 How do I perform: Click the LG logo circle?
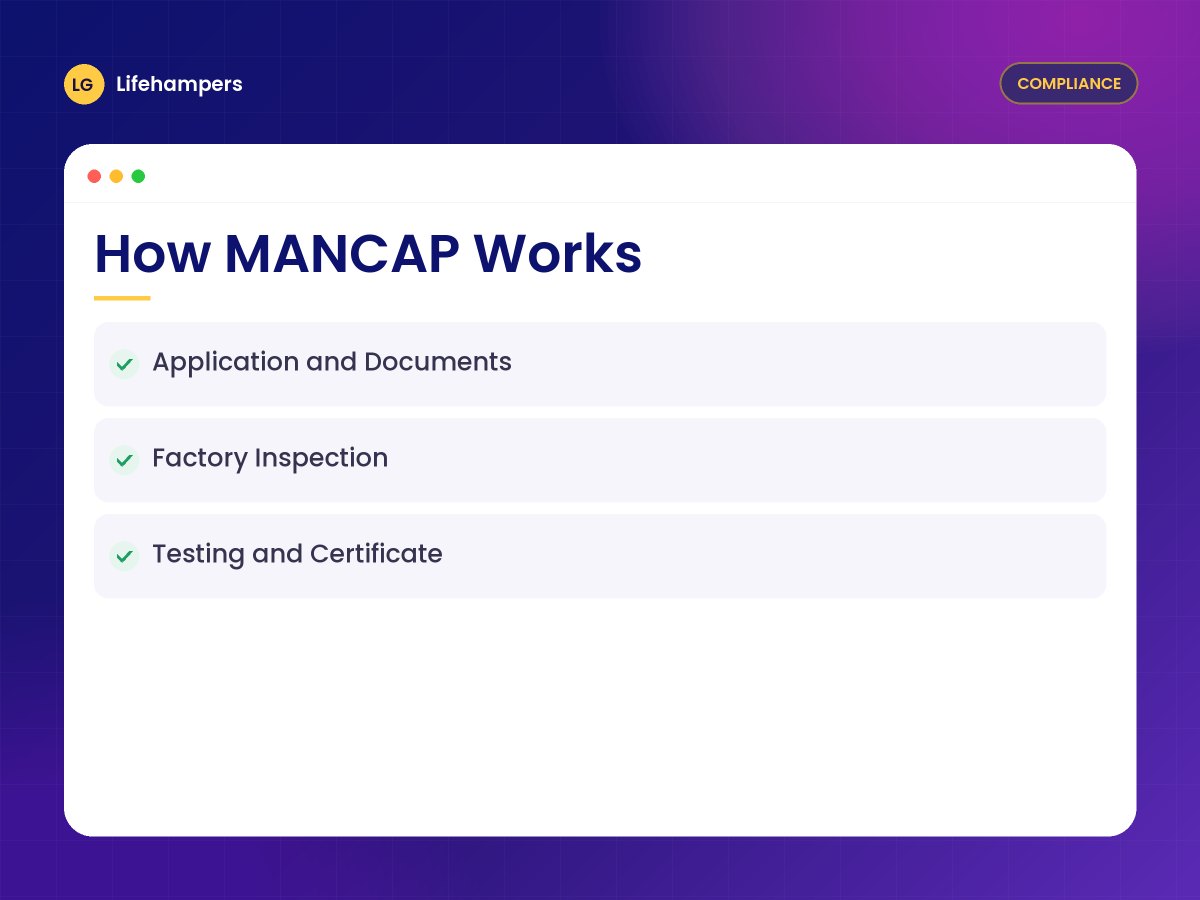click(84, 84)
